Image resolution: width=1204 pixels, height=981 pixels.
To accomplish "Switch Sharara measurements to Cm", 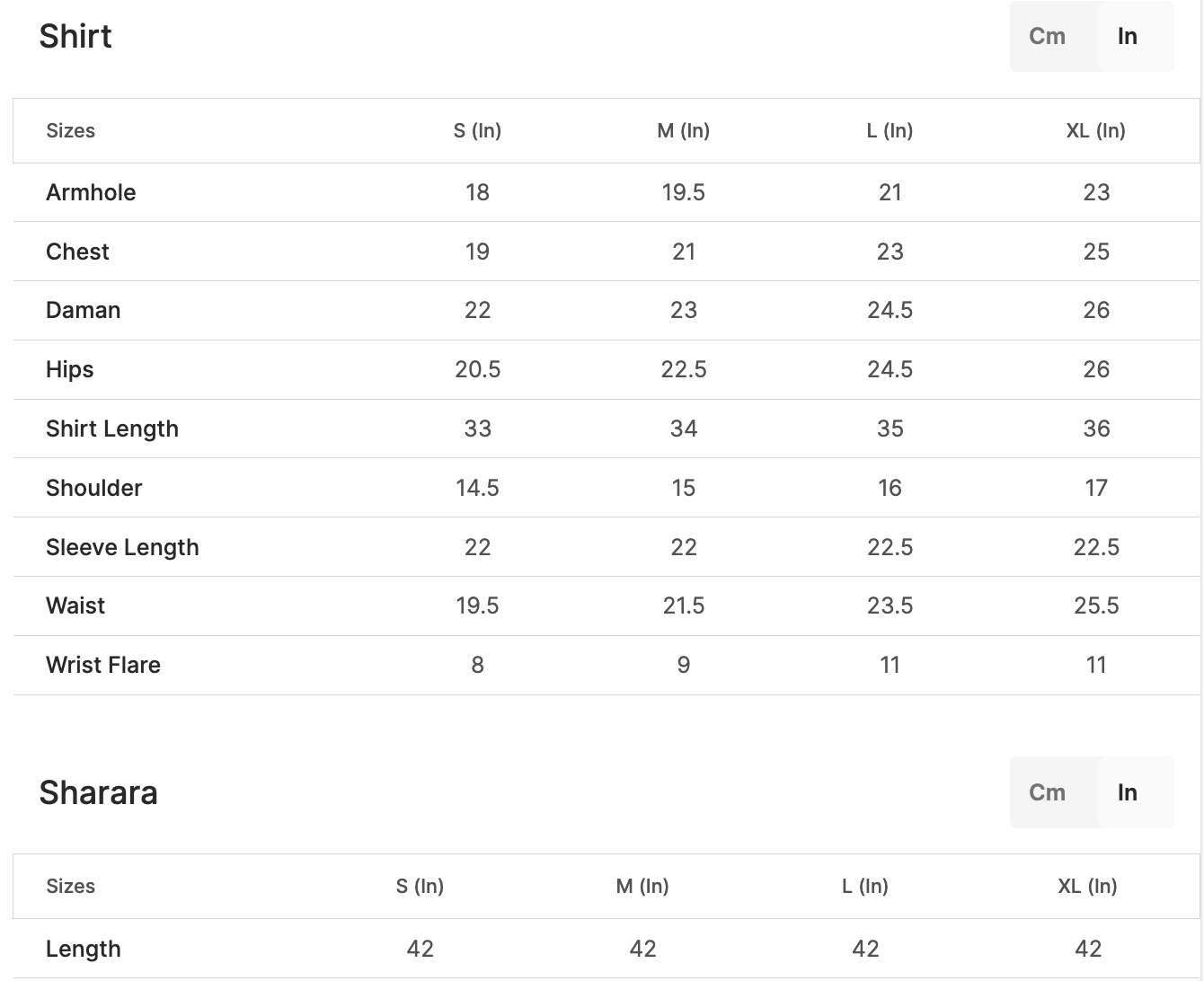I will (1048, 792).
